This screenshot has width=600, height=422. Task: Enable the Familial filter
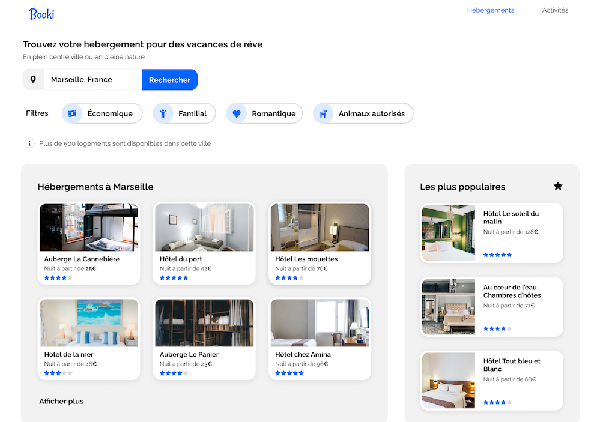pyautogui.click(x=184, y=114)
